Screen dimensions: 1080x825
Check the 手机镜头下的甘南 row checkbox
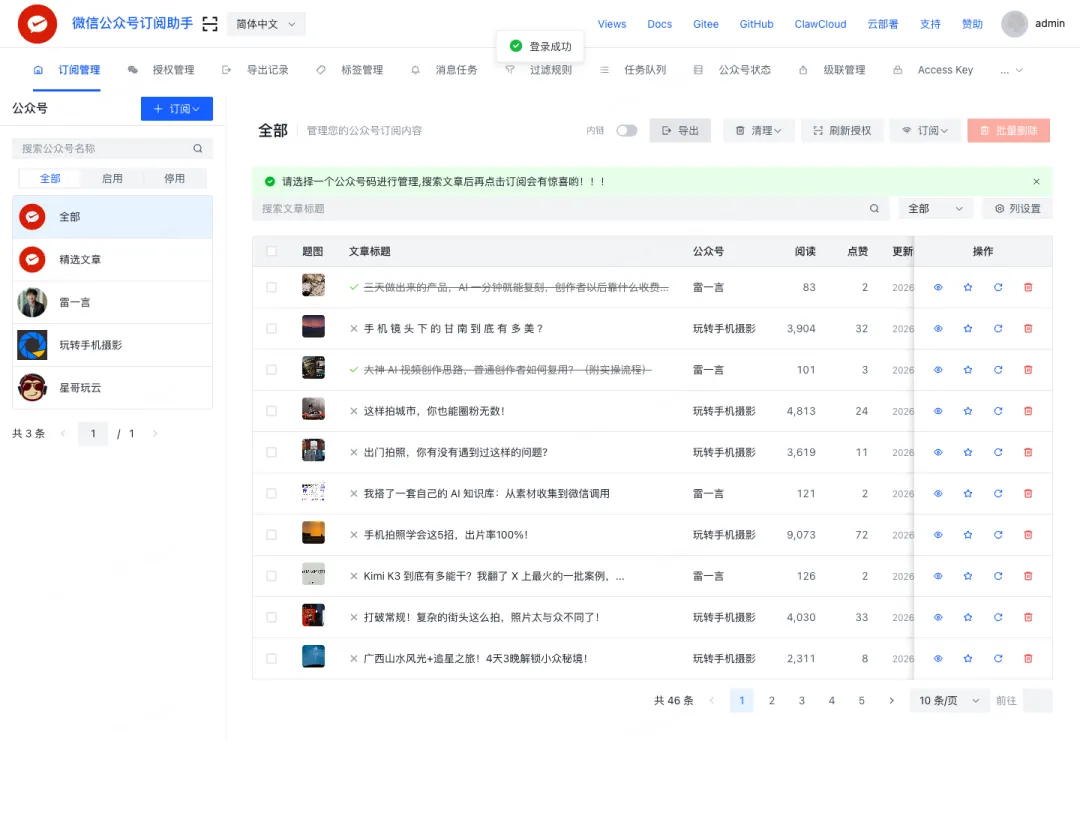[271, 328]
